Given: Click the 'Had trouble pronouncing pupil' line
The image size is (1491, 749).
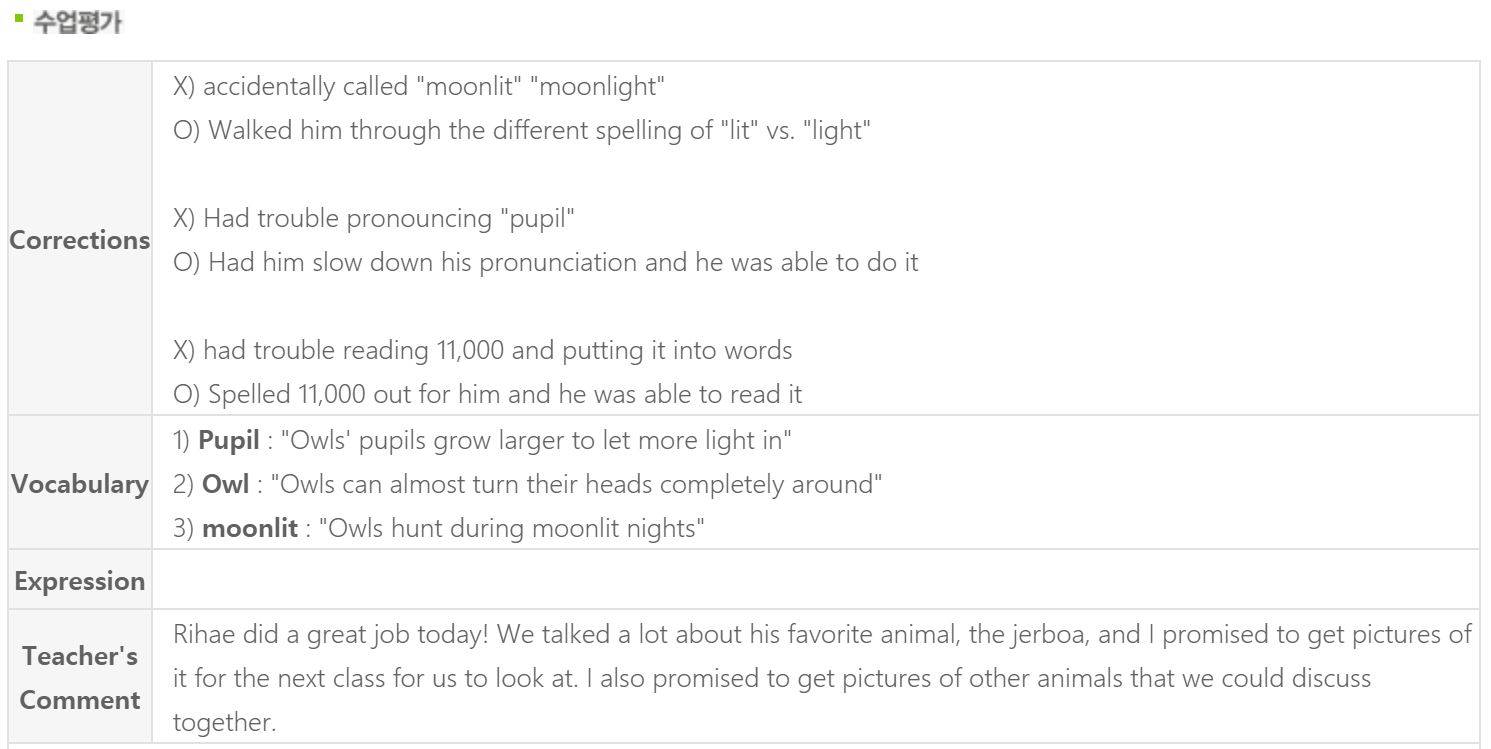Looking at the screenshot, I should click(374, 219).
